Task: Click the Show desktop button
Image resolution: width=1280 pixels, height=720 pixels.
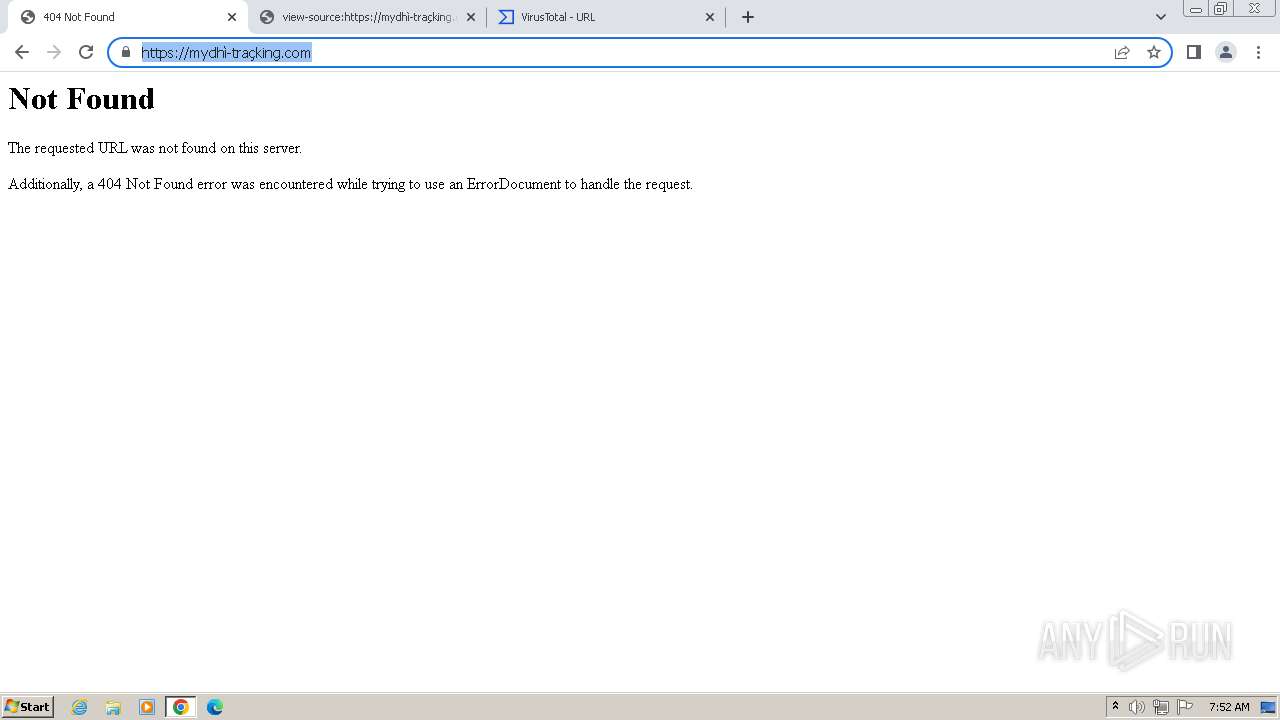Action: coord(1269,707)
